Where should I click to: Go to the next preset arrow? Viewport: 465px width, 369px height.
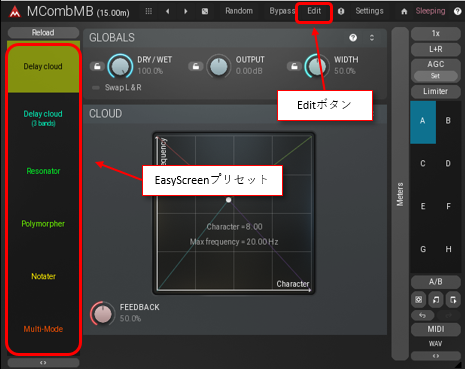click(186, 11)
